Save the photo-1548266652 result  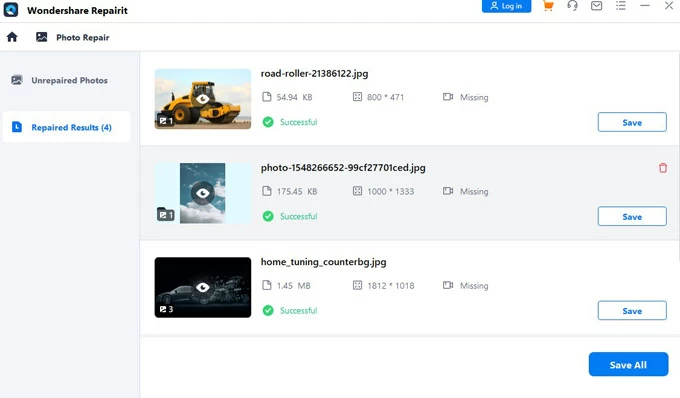click(x=632, y=216)
